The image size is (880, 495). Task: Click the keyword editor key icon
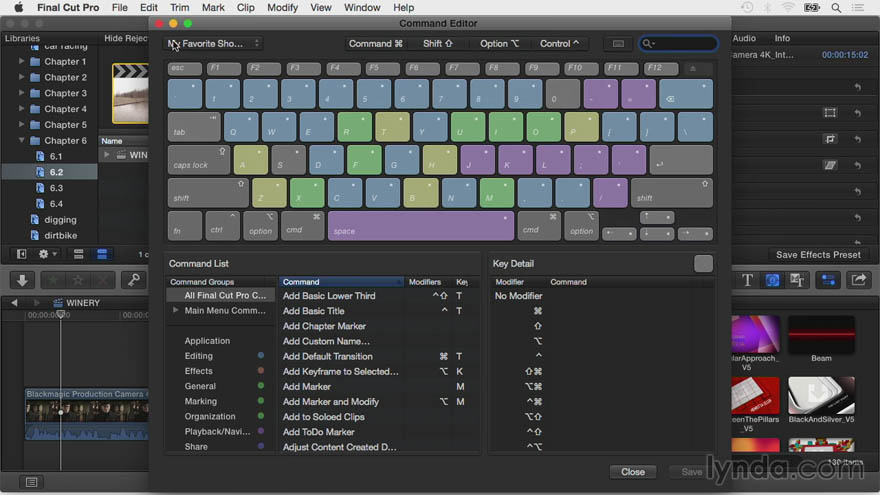pos(134,279)
